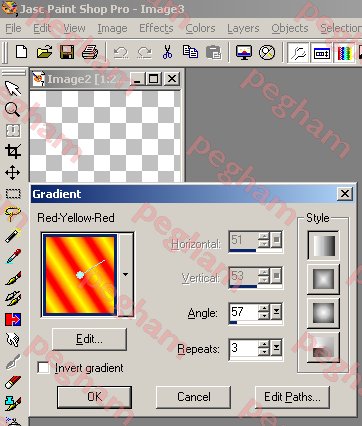This screenshot has height=426, width=362.
Task: Select the Mover tool
Action: [x=13, y=173]
